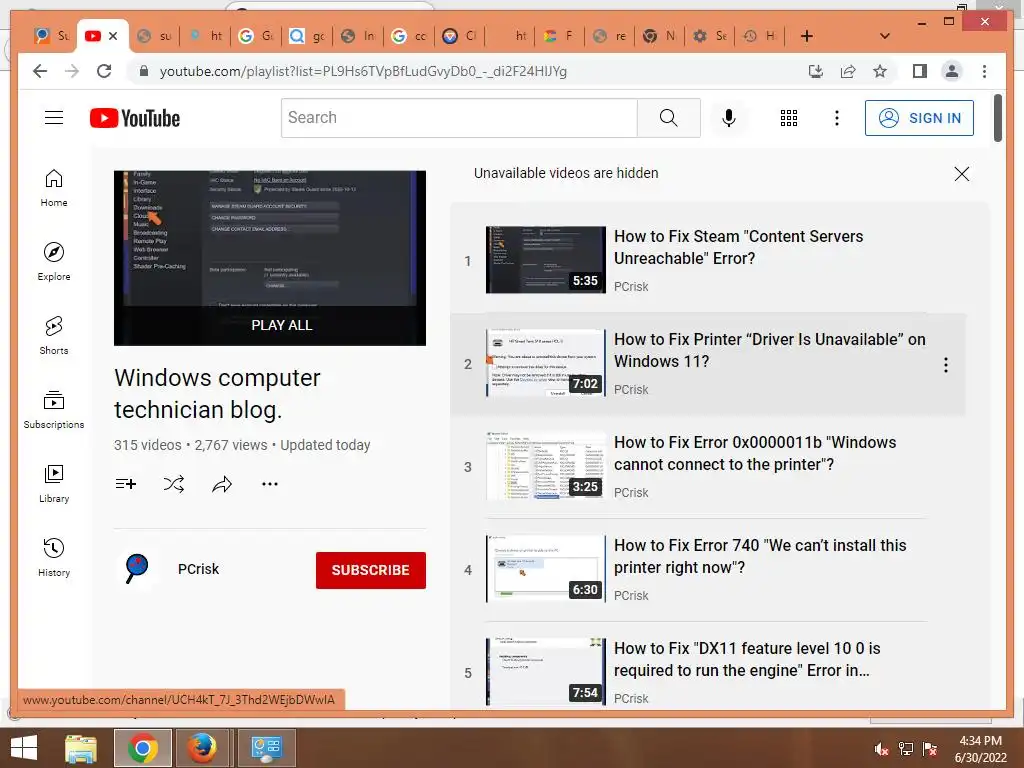Image resolution: width=1024 pixels, height=768 pixels.
Task: Share the playlist
Action: 222,484
